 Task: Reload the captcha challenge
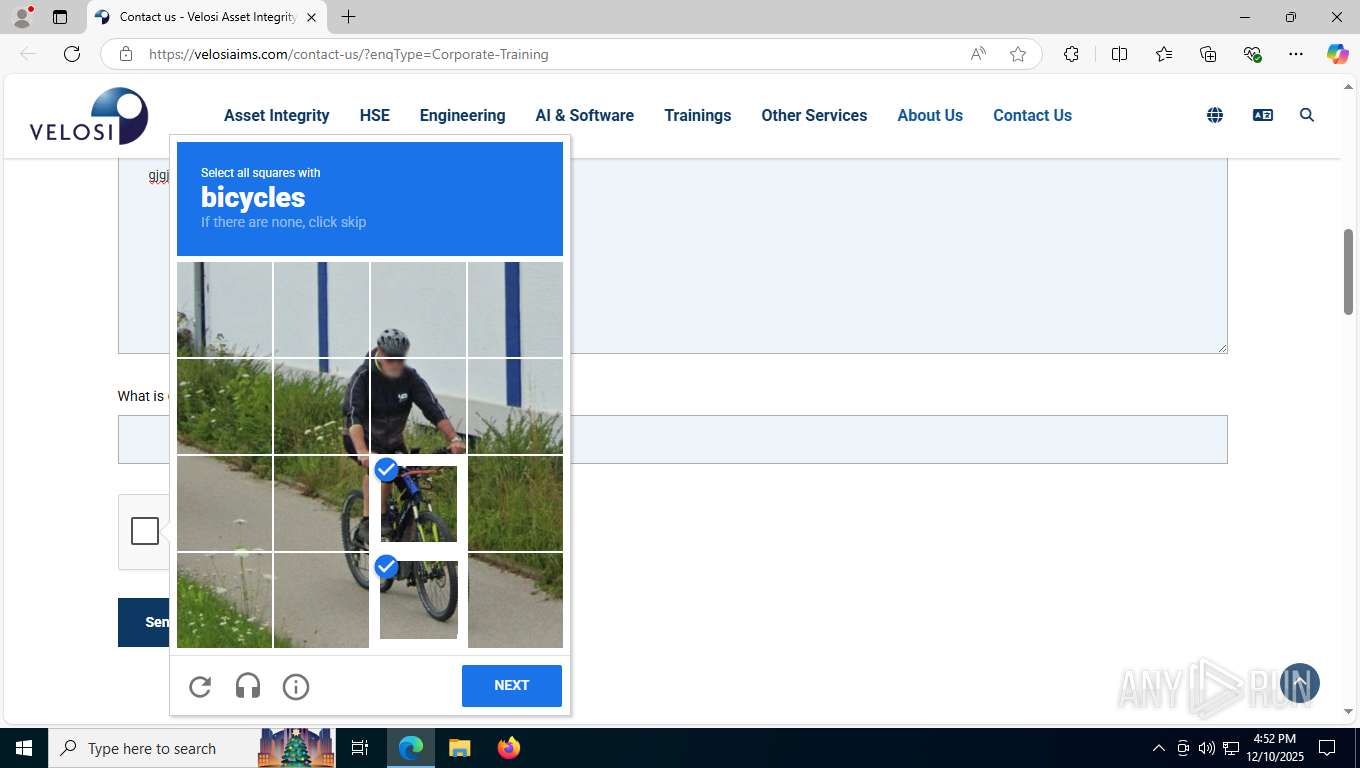(x=200, y=686)
